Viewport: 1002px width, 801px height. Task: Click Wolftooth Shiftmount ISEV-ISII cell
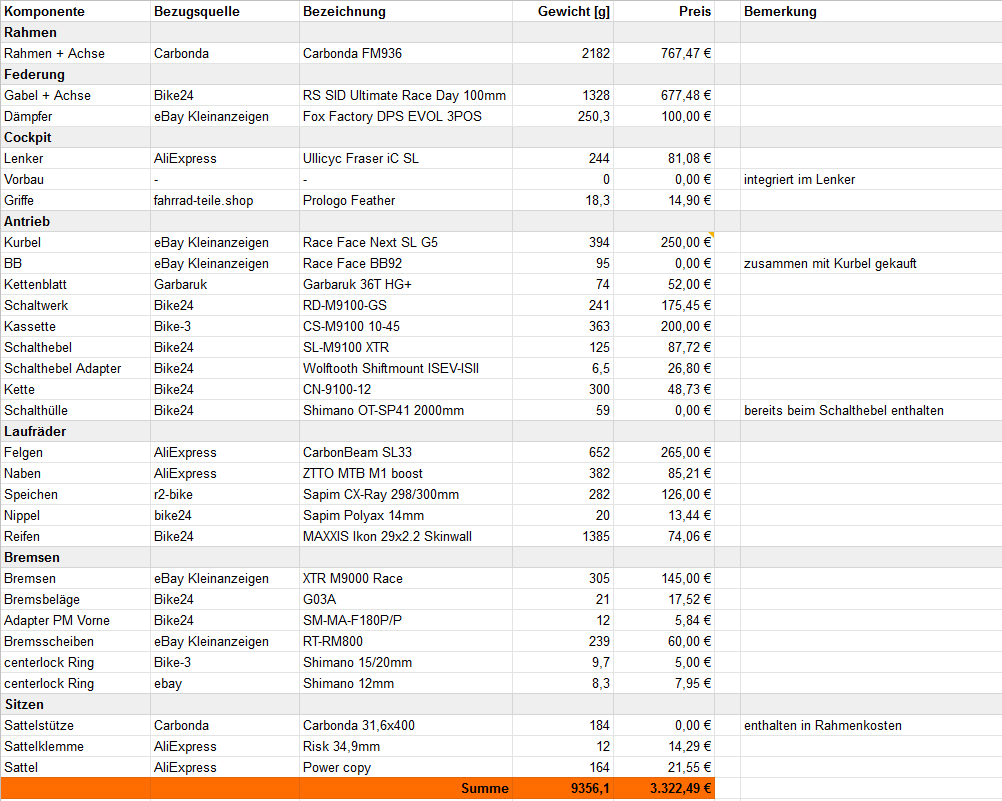pos(406,368)
